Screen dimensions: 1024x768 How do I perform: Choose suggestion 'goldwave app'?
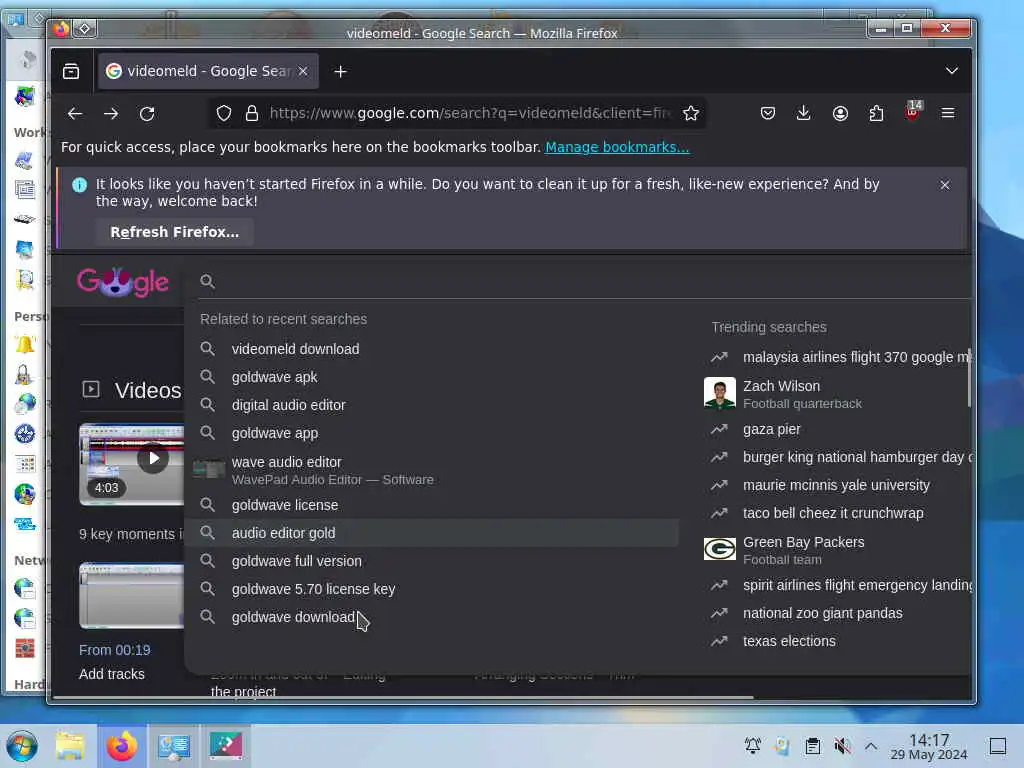pos(431,433)
